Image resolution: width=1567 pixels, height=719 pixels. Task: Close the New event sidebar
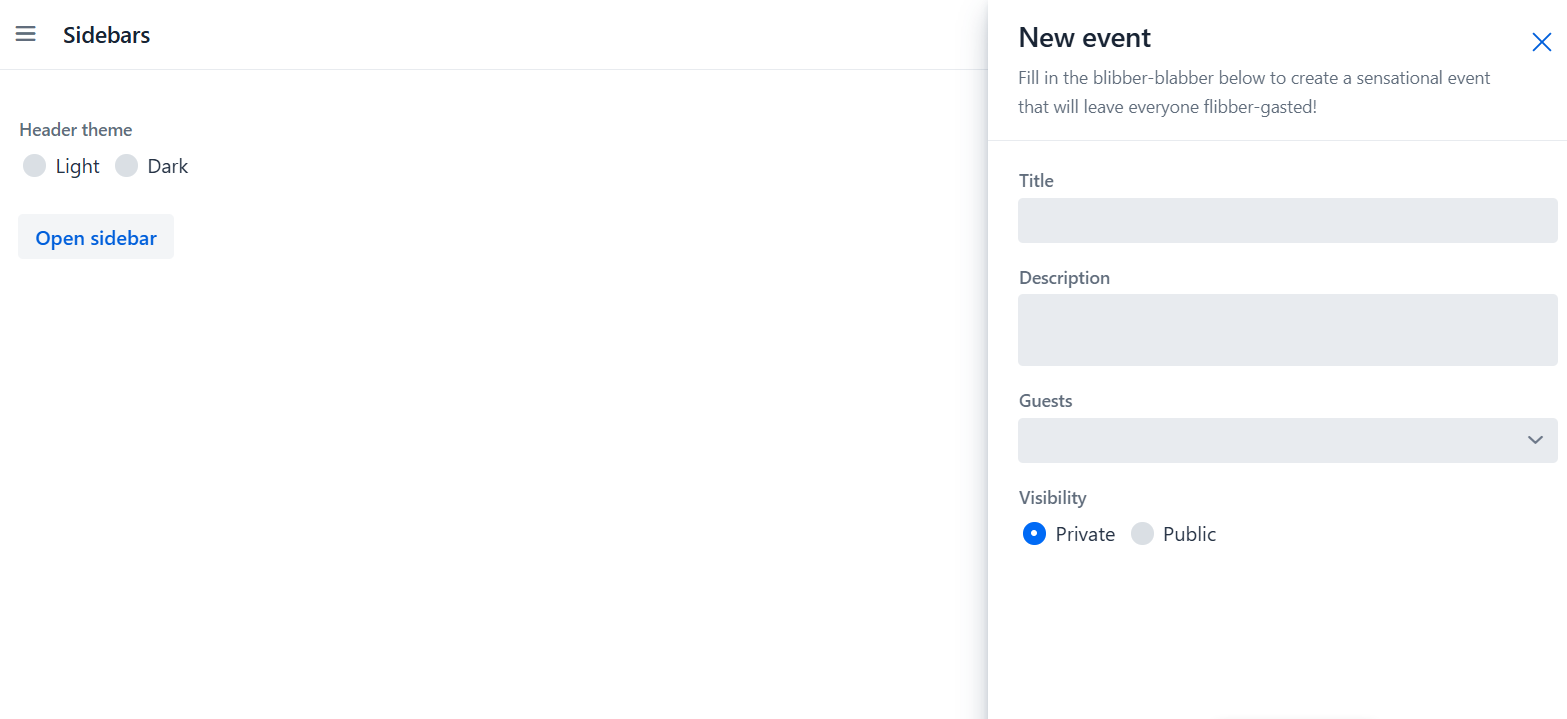coord(1541,42)
